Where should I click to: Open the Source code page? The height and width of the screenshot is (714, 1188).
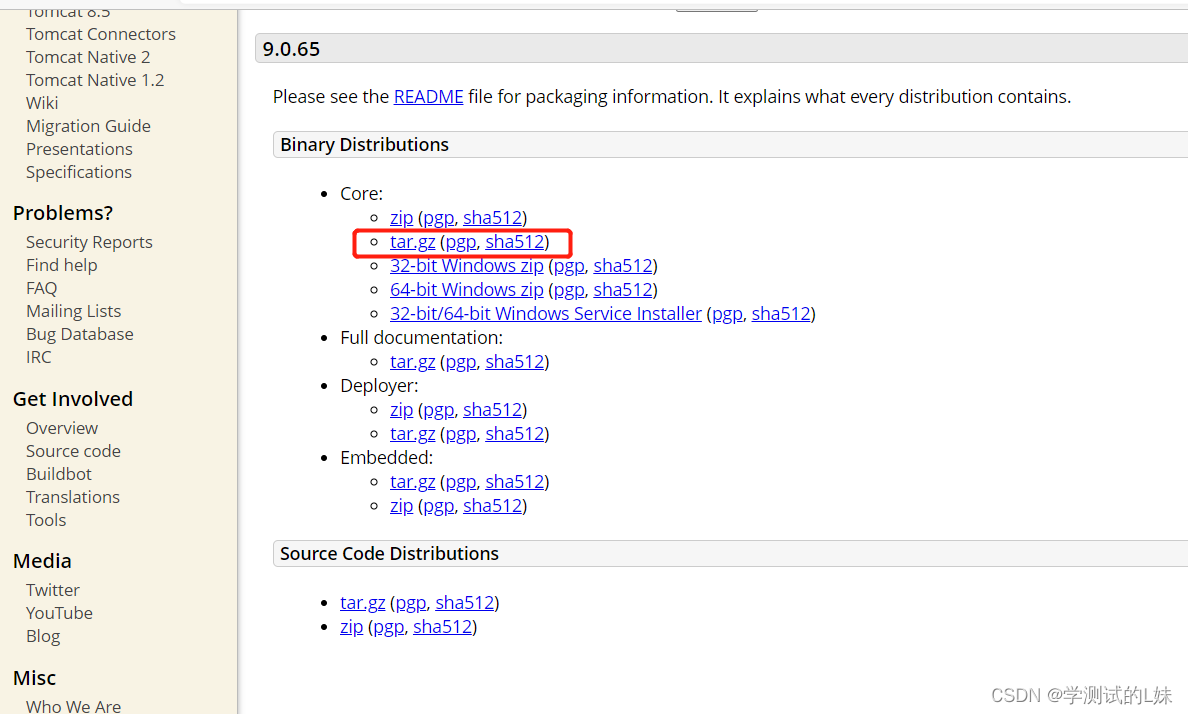point(73,451)
